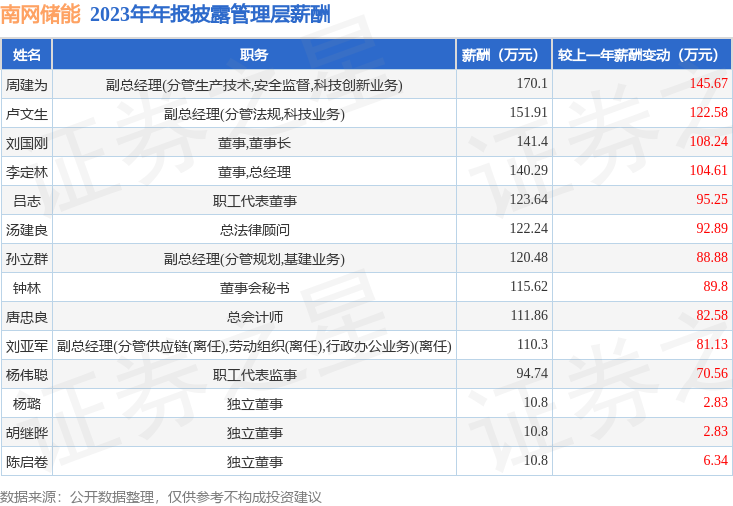Click the name cell 卢文生
733x506 pixels.
tap(27, 114)
